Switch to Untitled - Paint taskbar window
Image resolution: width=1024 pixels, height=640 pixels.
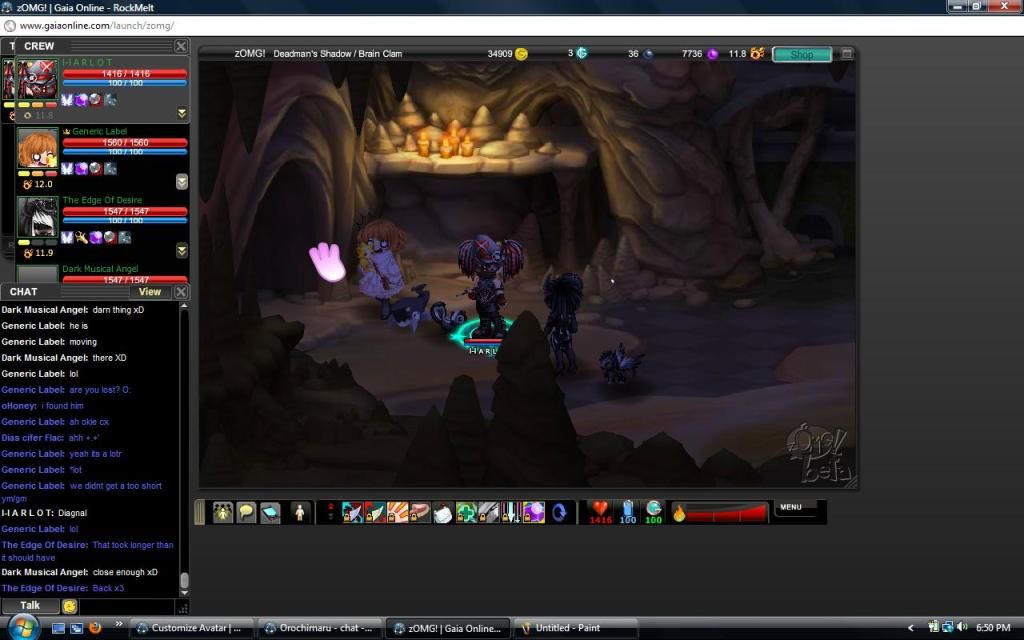575,628
